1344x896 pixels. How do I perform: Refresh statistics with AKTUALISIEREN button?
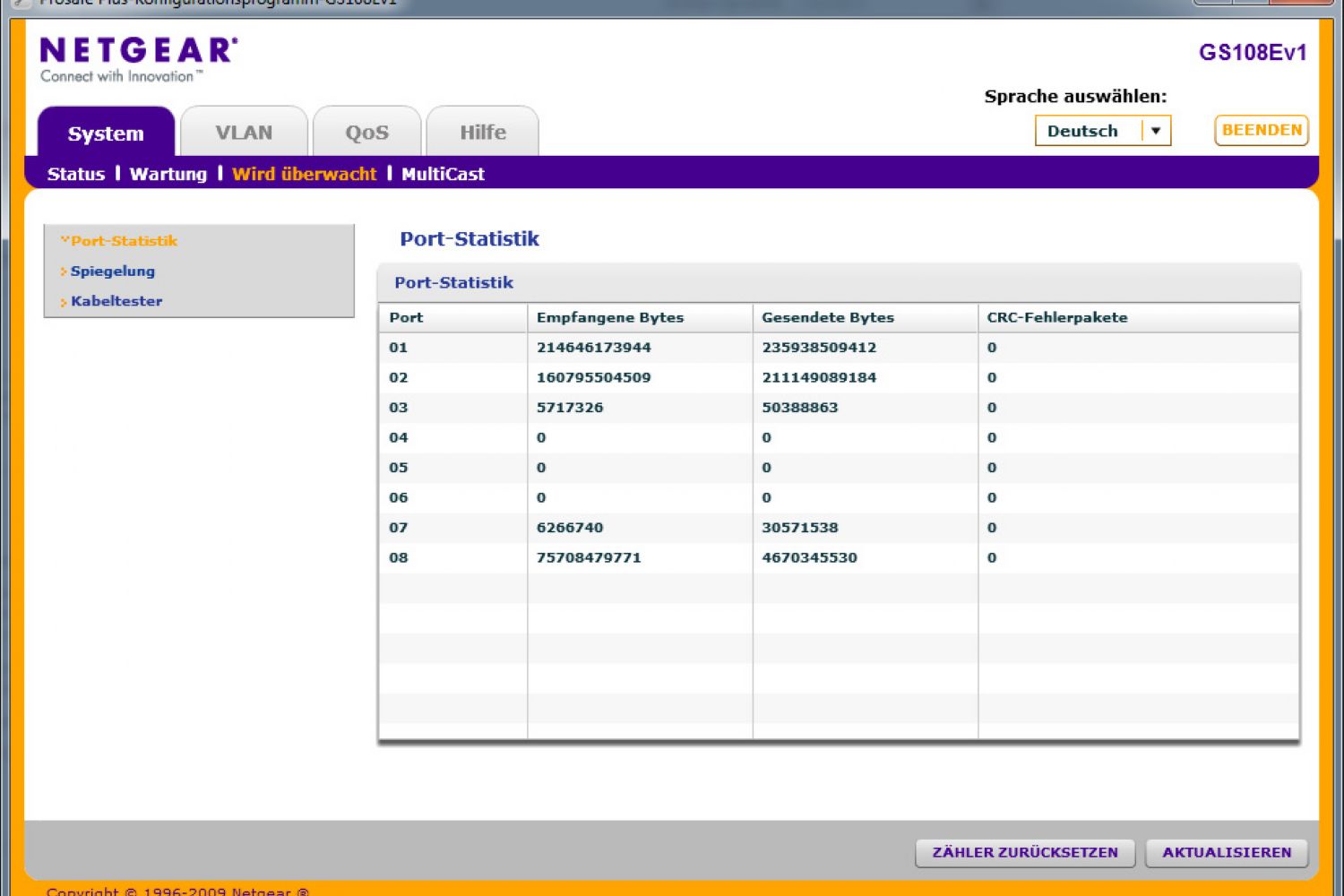[1226, 852]
